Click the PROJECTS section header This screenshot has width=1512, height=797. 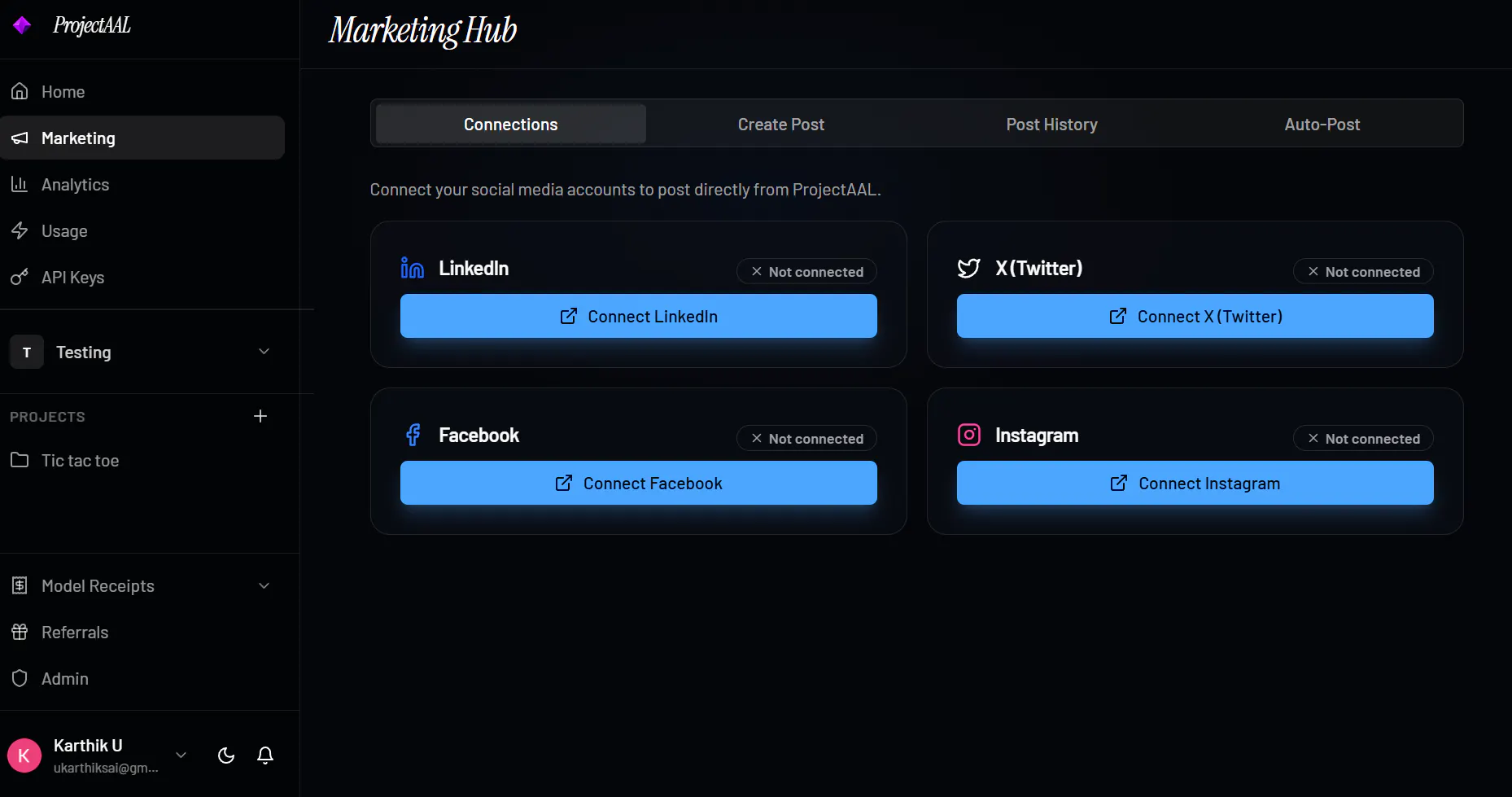click(x=47, y=417)
